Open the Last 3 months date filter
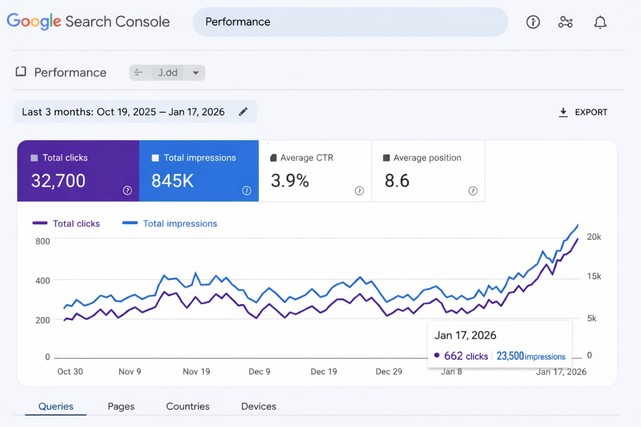Image resolution: width=641 pixels, height=427 pixels. pyautogui.click(x=123, y=112)
